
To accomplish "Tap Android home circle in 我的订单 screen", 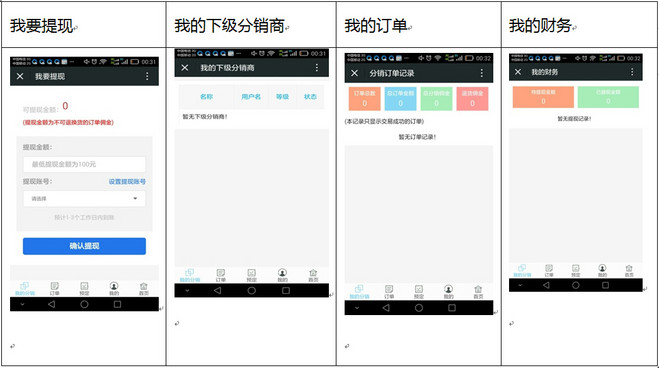I will tap(419, 308).
